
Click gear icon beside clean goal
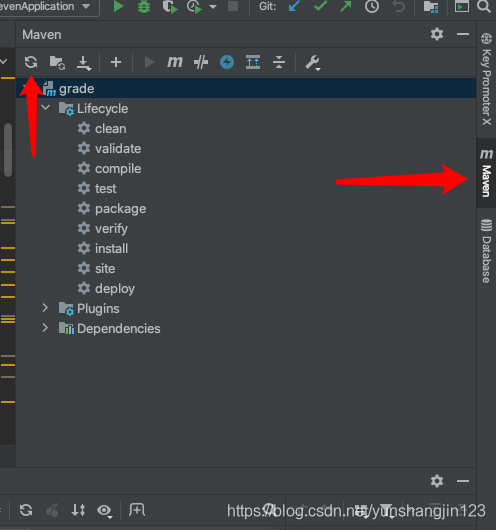point(84,128)
